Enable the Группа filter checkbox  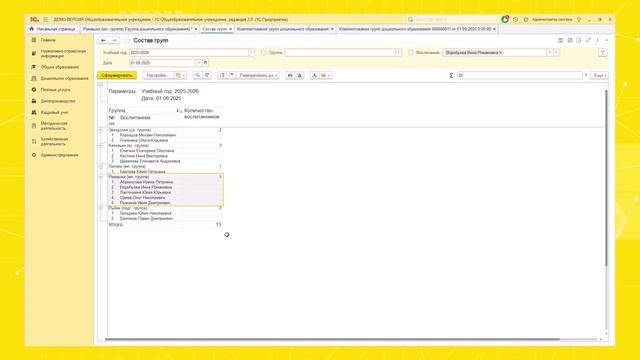pos(264,53)
